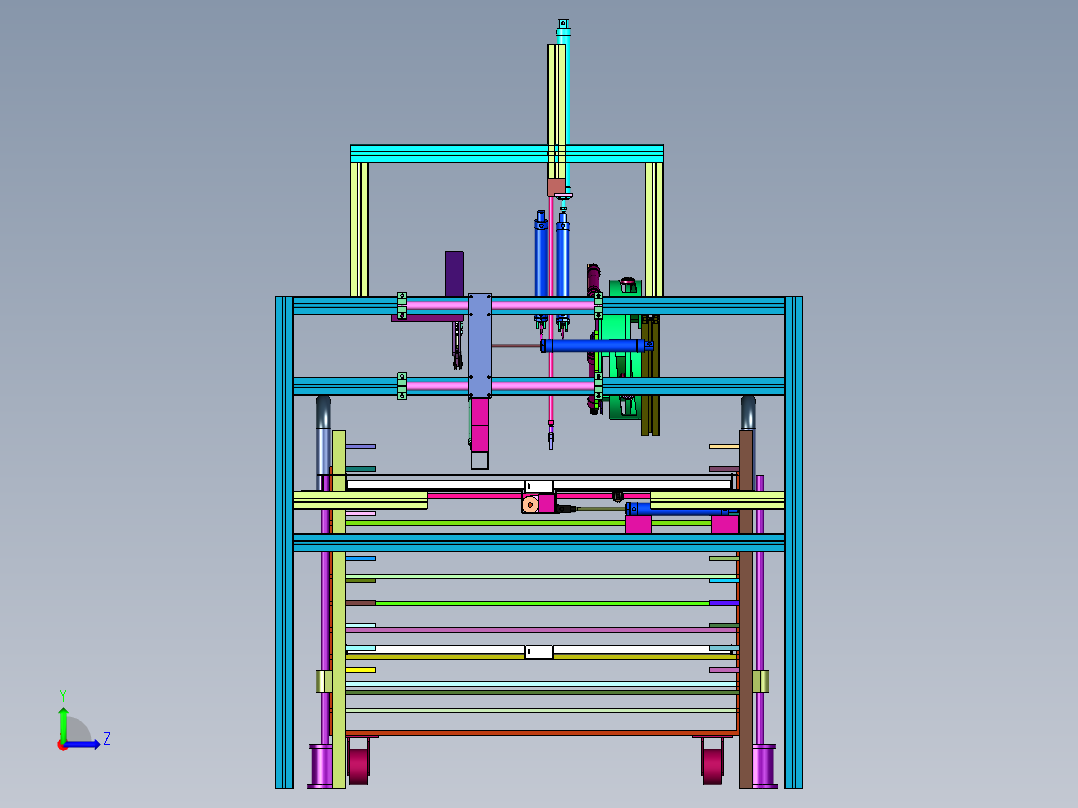
Task: Select the light blue vertical slide plate
Action: pos(480,346)
